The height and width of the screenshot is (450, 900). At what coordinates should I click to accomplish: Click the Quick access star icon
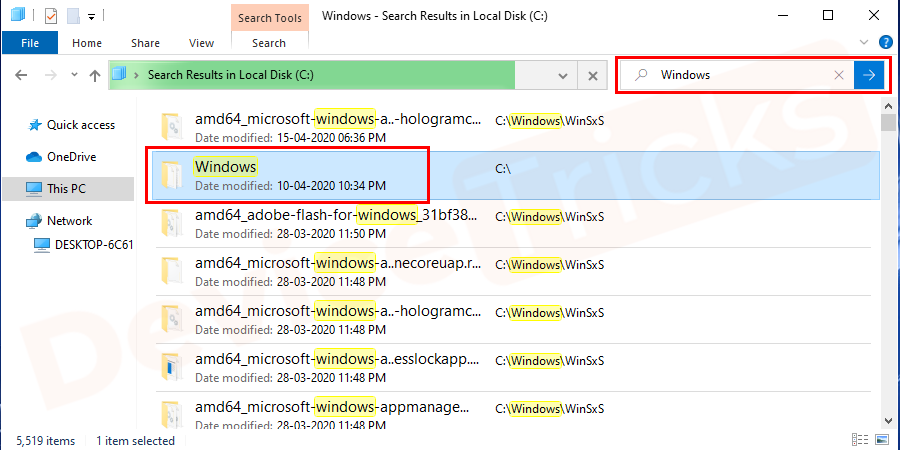pos(34,125)
